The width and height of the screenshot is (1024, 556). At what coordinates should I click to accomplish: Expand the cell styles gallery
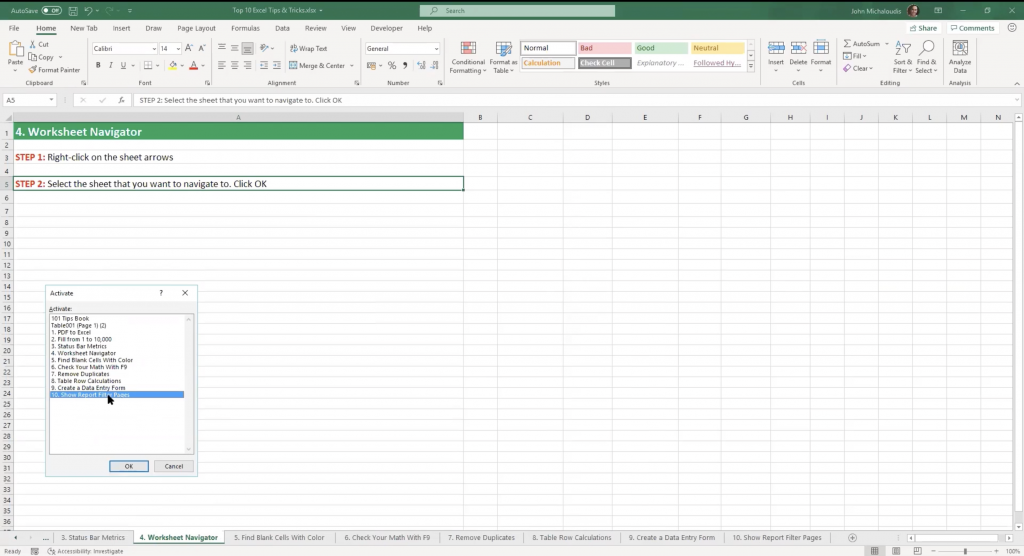(751, 66)
